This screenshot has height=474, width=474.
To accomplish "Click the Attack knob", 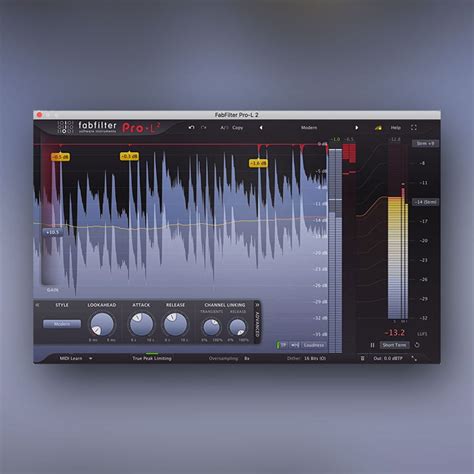I will (141, 324).
